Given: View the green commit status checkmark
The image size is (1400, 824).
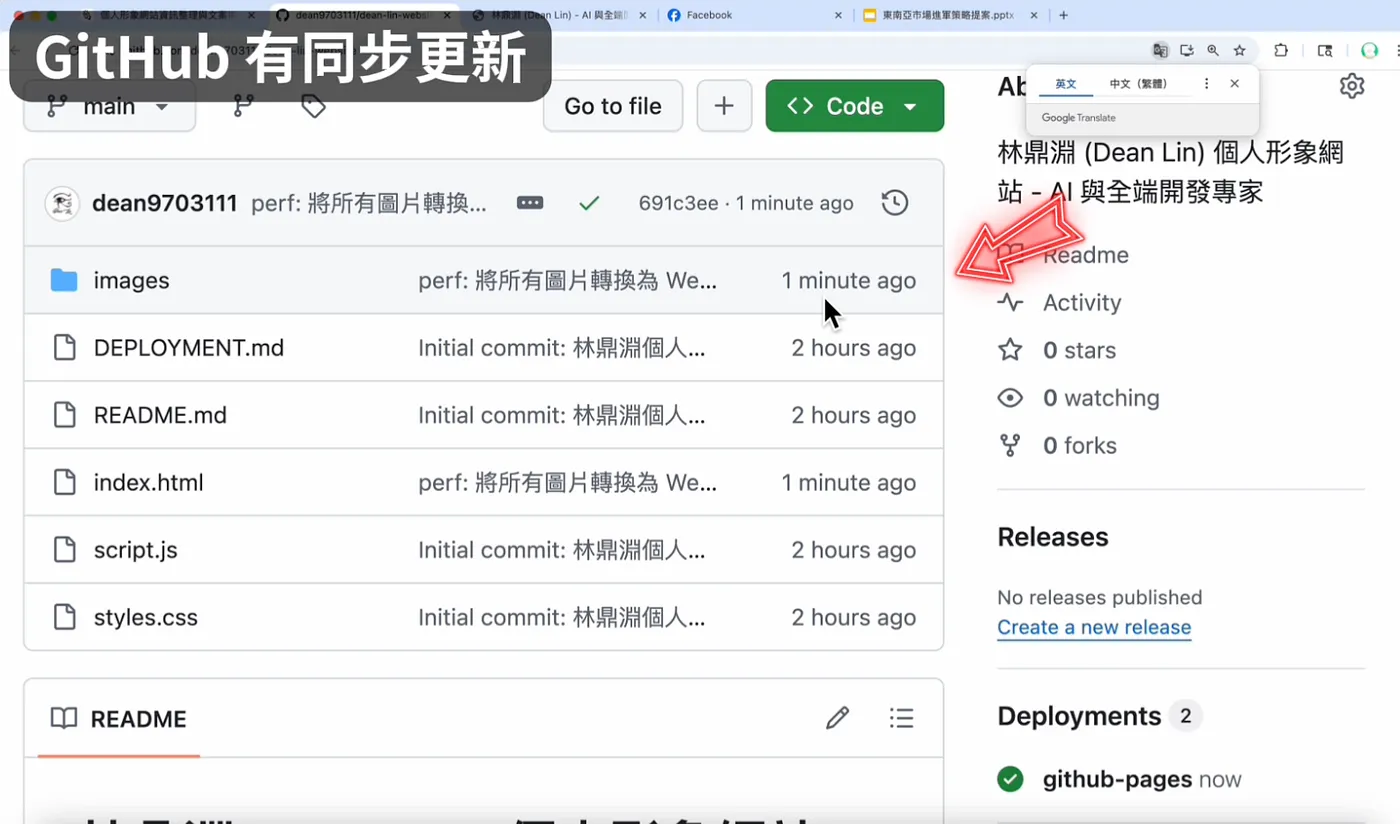Looking at the screenshot, I should point(589,203).
